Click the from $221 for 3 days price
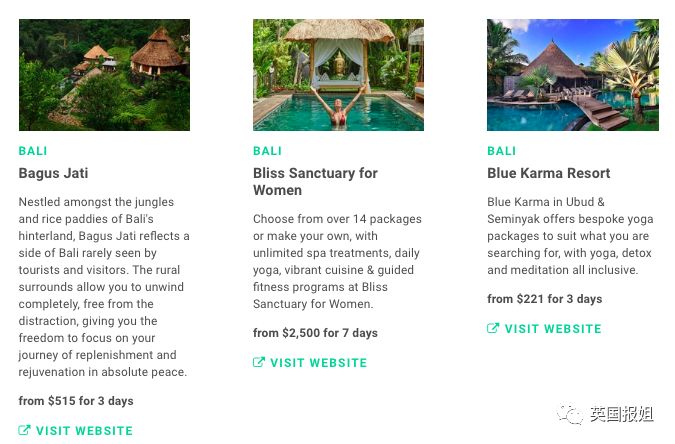The width and height of the screenshot is (675, 444). pyautogui.click(x=545, y=299)
